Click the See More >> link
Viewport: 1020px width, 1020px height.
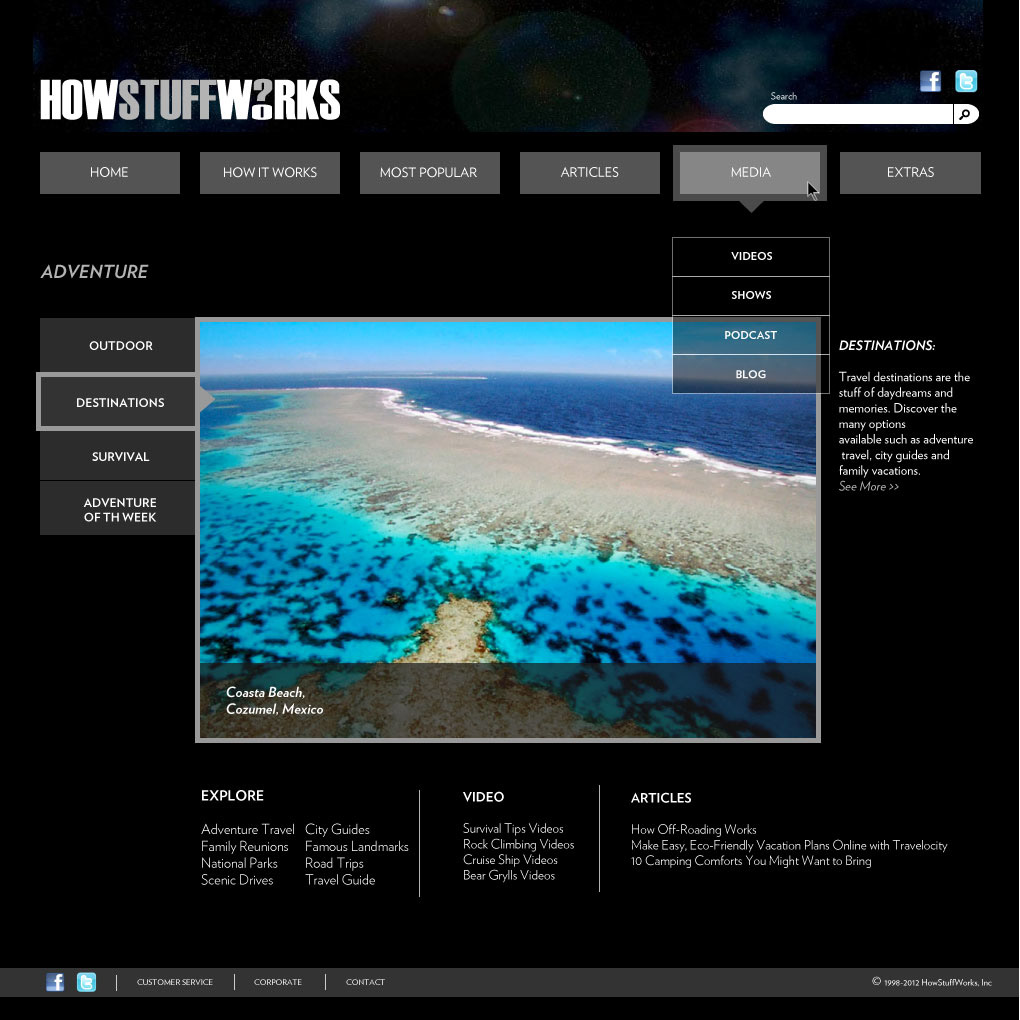[868, 487]
